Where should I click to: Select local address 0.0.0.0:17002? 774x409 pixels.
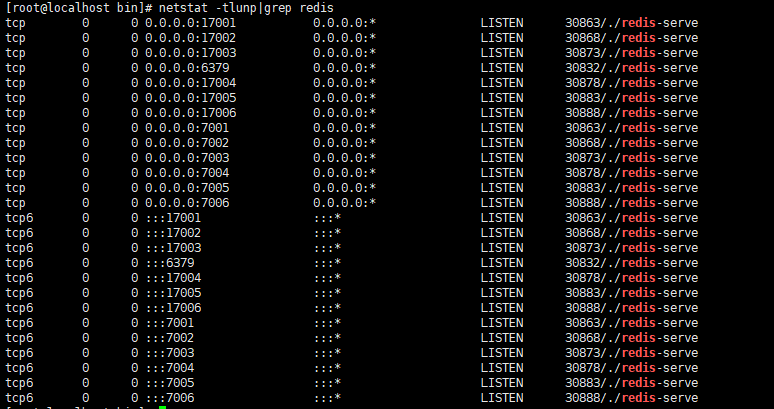point(191,37)
